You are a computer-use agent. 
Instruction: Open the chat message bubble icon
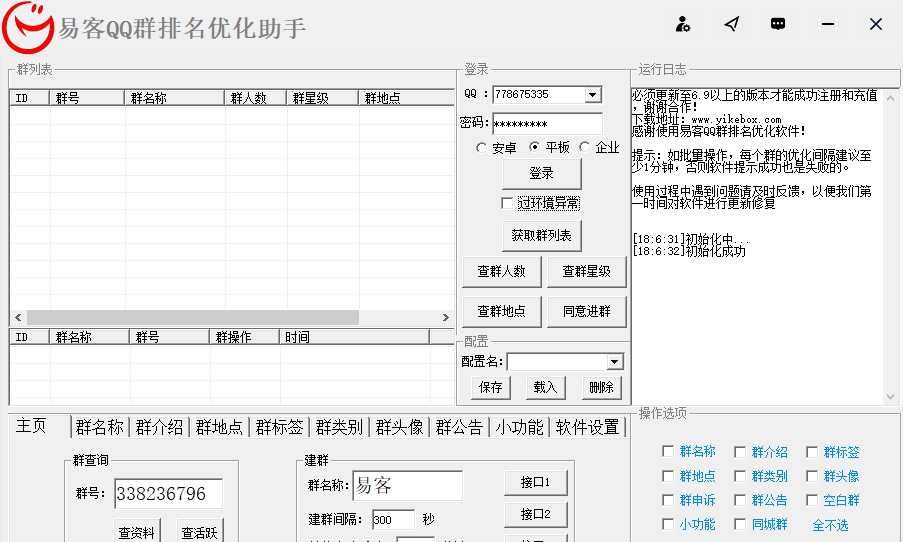coord(778,24)
